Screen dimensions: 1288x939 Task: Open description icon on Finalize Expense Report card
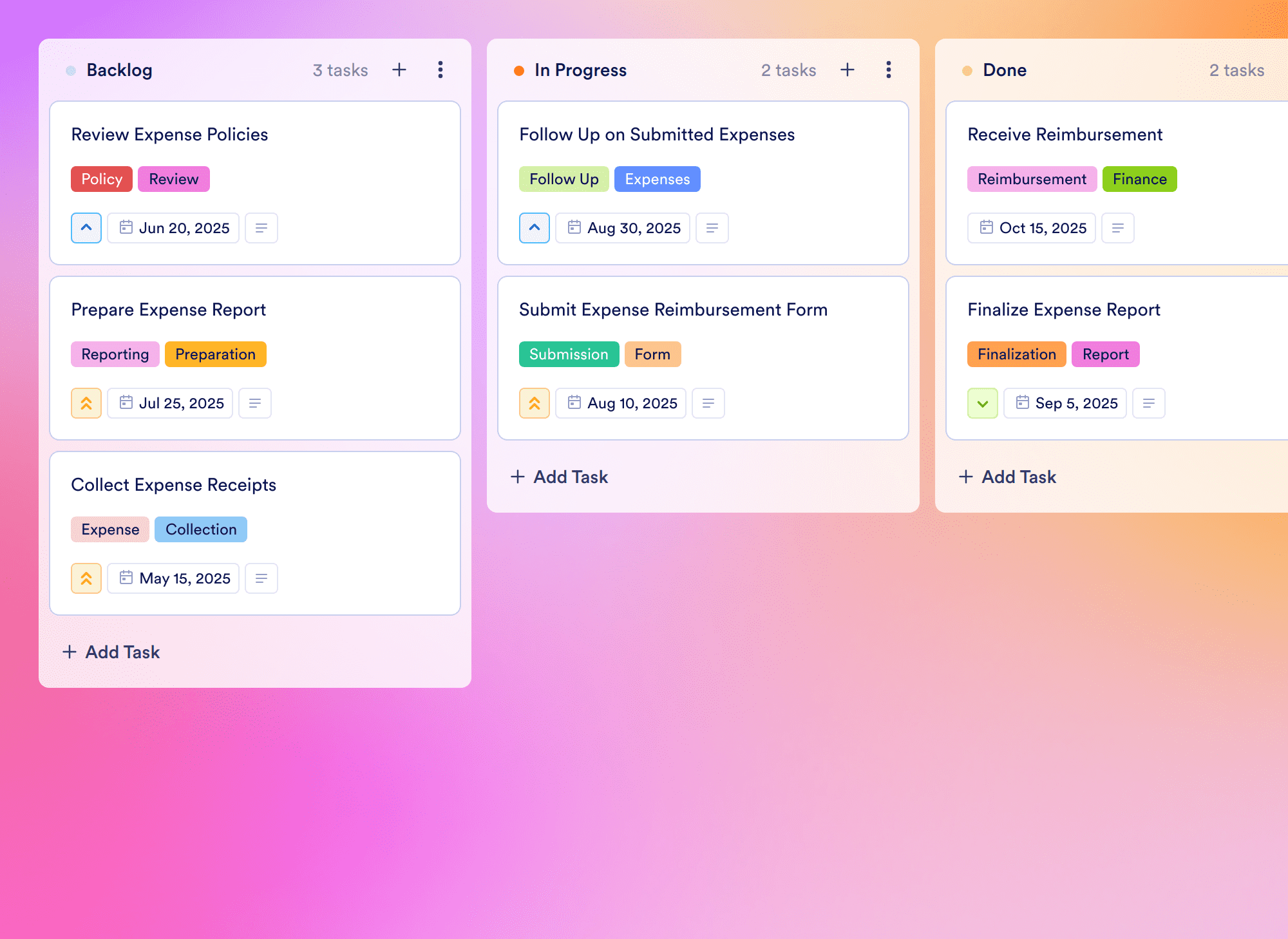[1149, 403]
